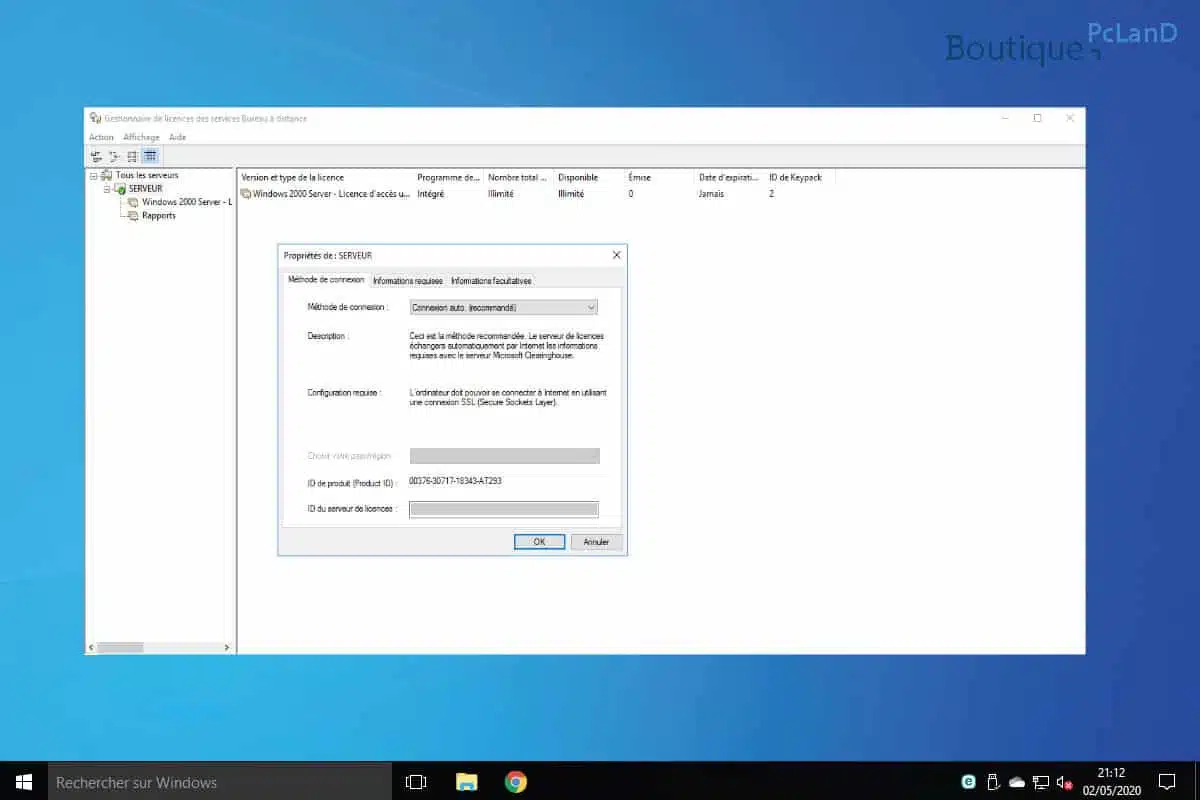Click the Programme de... column header
The image size is (1200, 800).
click(x=448, y=177)
